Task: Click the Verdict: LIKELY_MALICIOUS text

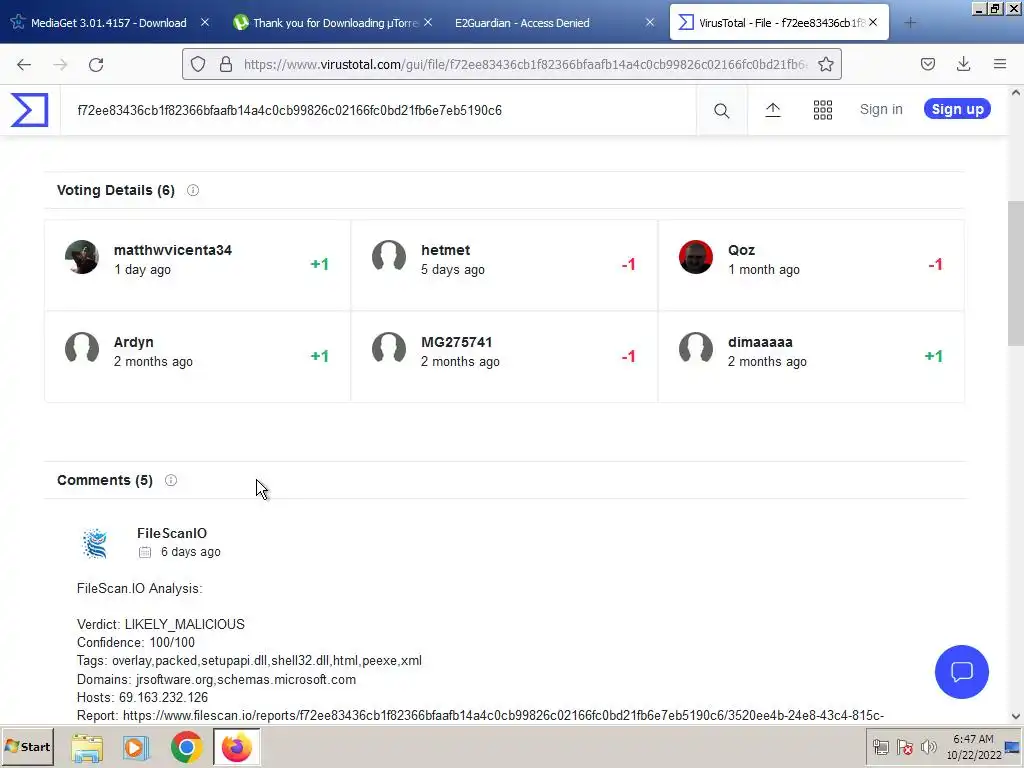Action: tap(161, 624)
